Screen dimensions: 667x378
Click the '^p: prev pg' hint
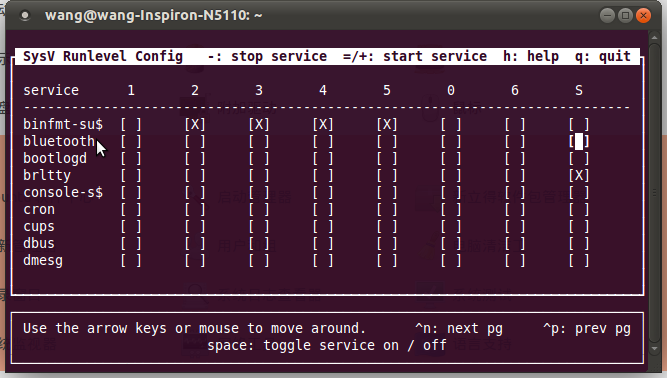587,329
